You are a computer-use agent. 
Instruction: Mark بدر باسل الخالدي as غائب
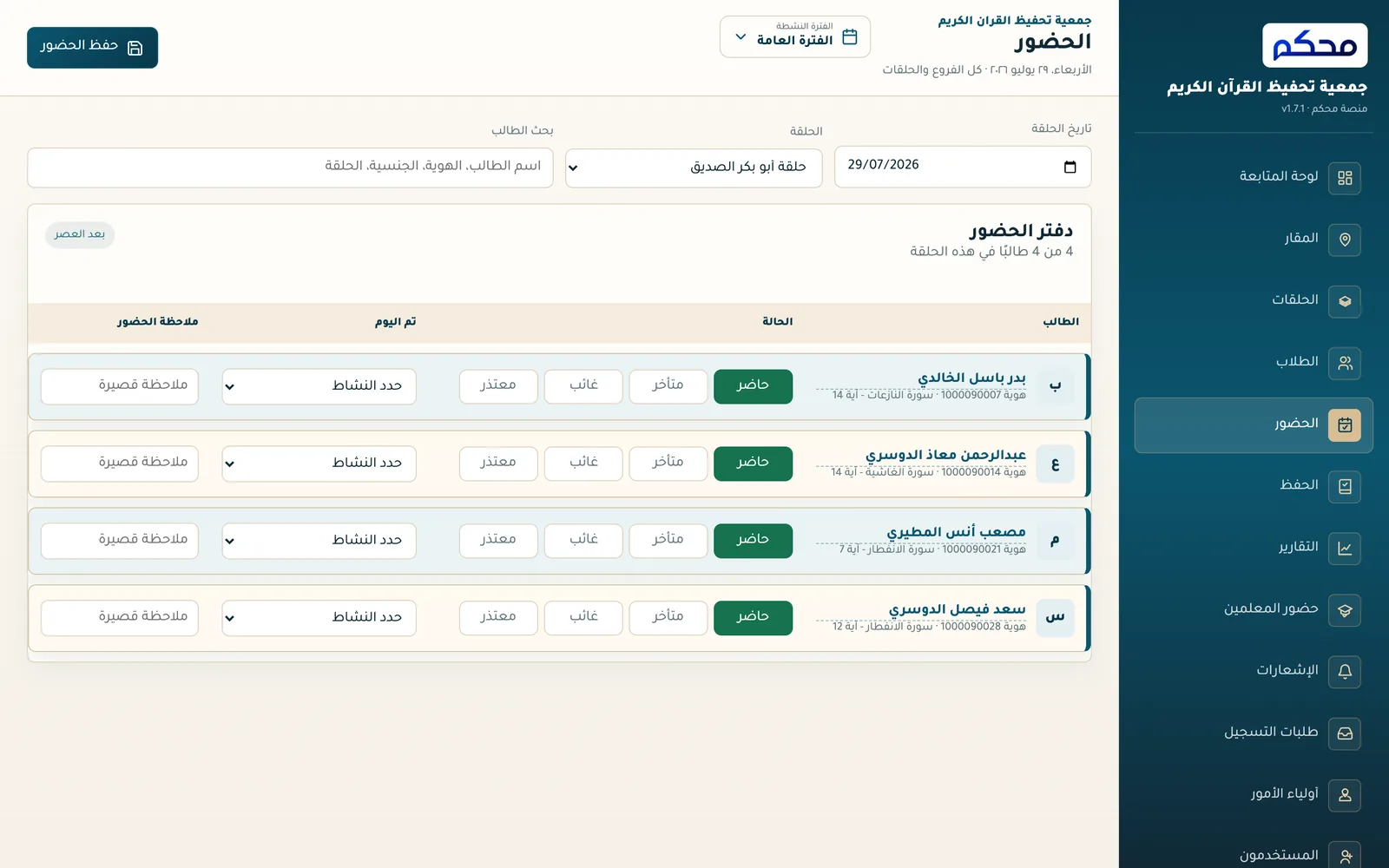tap(583, 386)
